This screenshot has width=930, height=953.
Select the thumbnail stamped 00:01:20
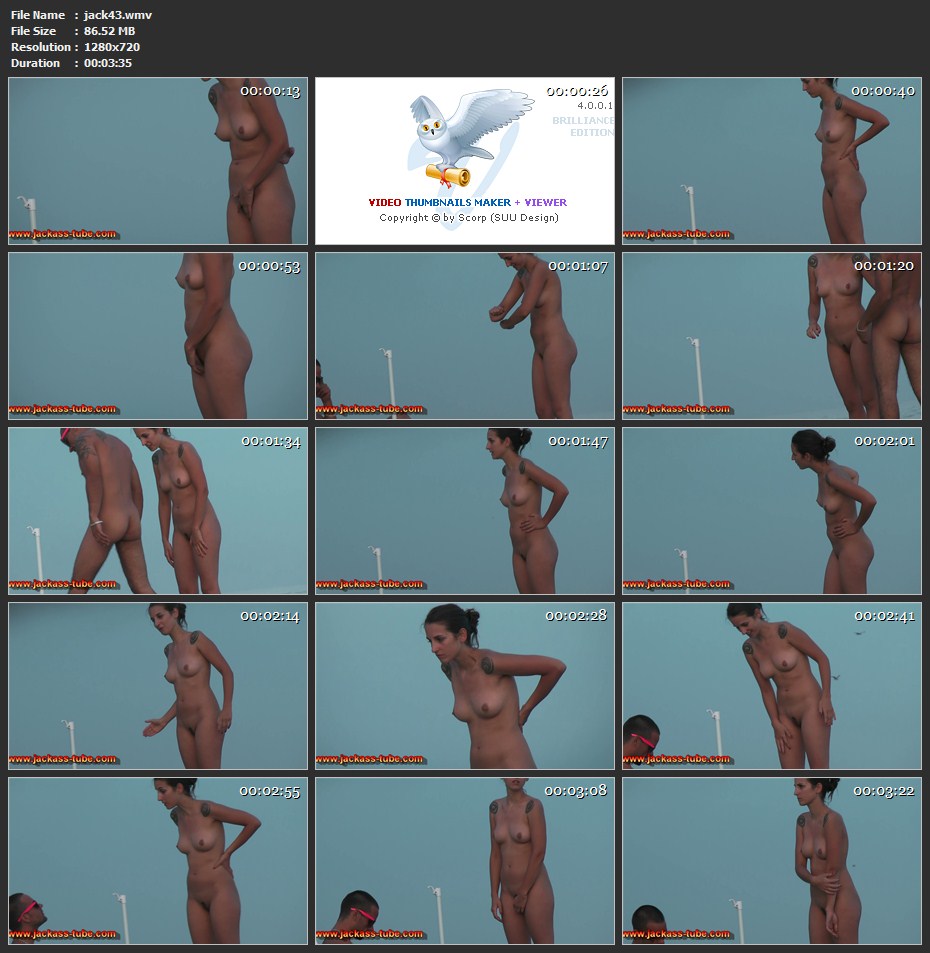click(772, 336)
